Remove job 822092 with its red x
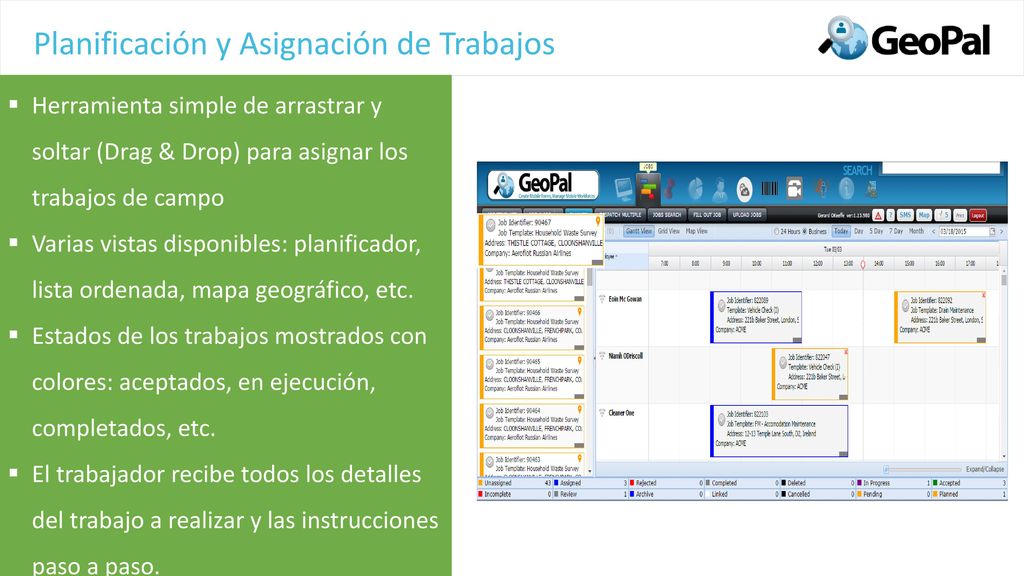The image size is (1024, 576). [x=984, y=296]
